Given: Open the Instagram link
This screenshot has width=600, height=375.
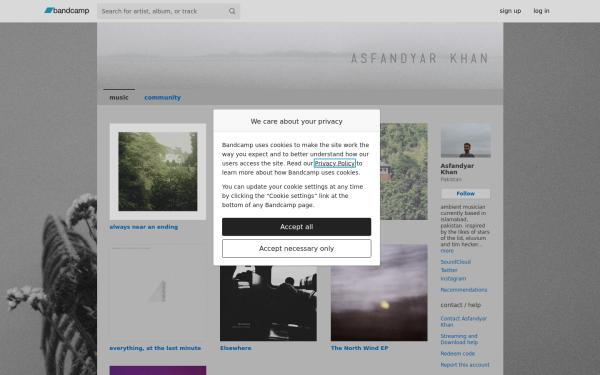Looking at the screenshot, I should [453, 279].
